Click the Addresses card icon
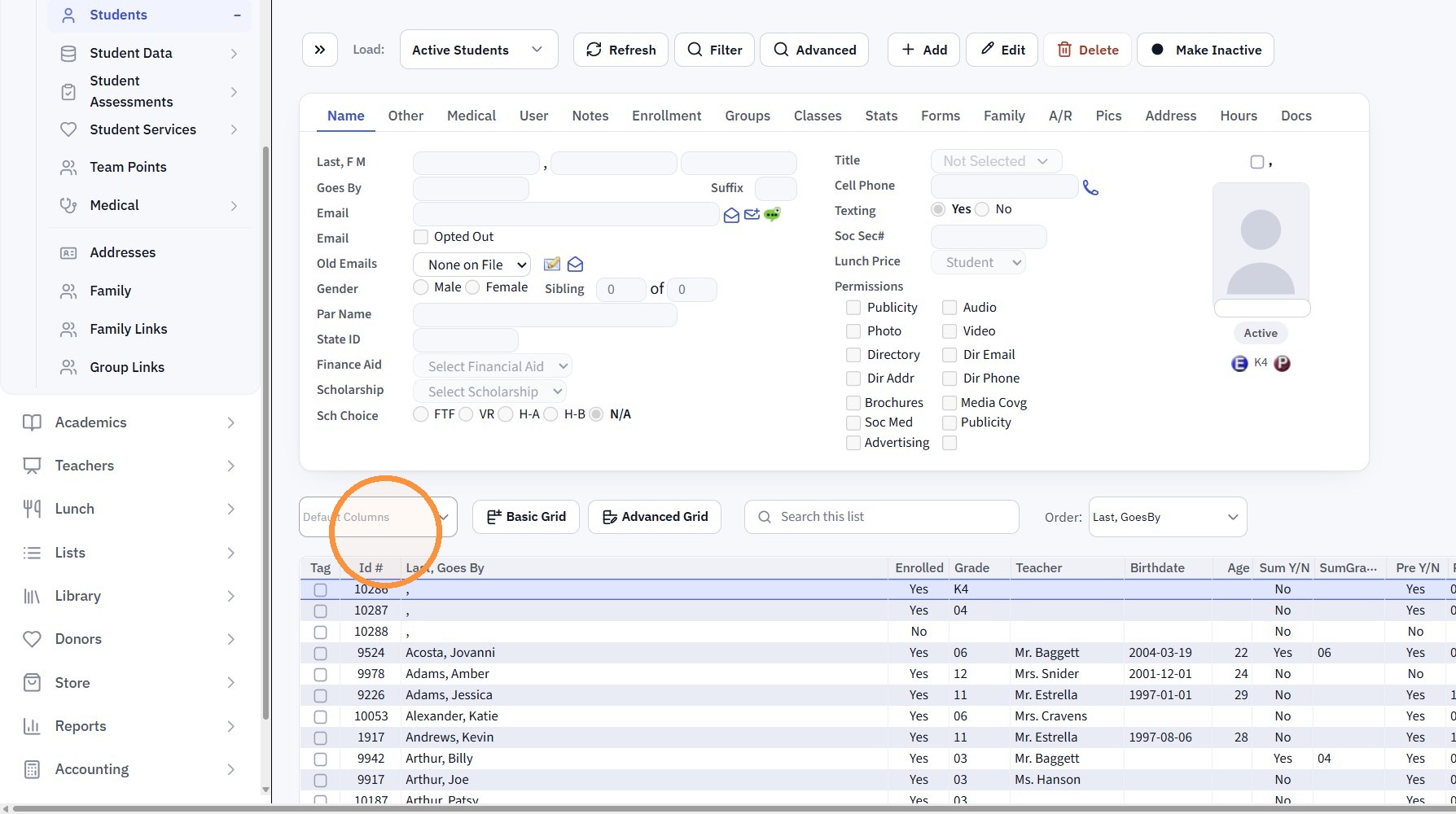This screenshot has height=814, width=1456. coord(68,253)
